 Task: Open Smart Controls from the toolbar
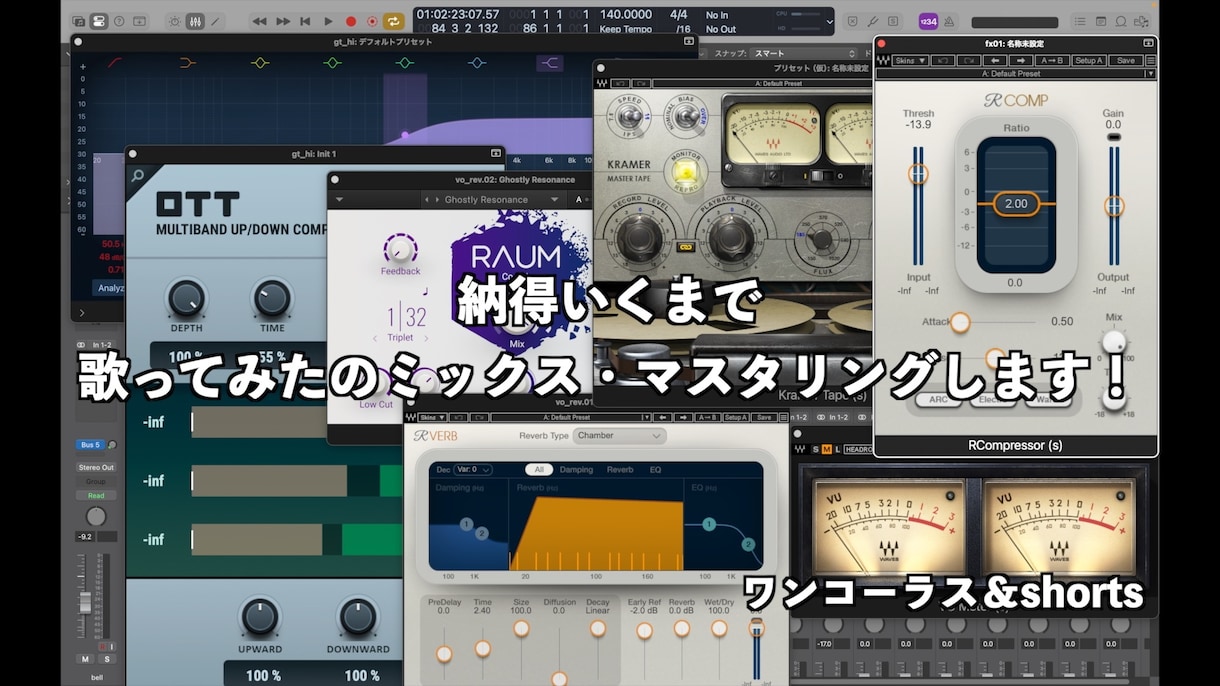(x=174, y=21)
